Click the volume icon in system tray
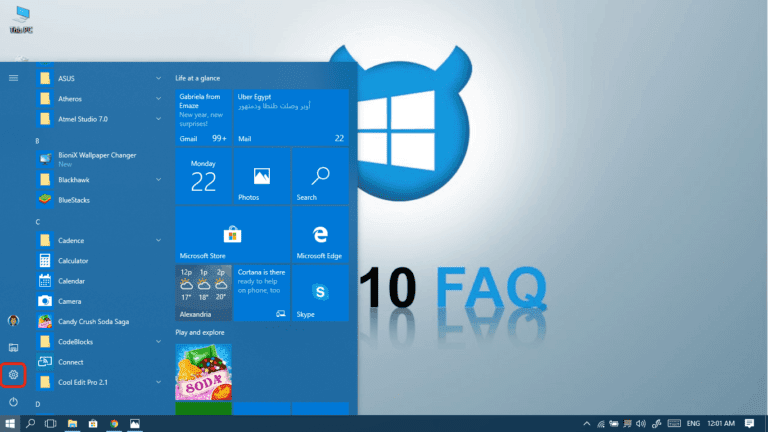Image resolution: width=768 pixels, height=432 pixels. tap(641, 424)
